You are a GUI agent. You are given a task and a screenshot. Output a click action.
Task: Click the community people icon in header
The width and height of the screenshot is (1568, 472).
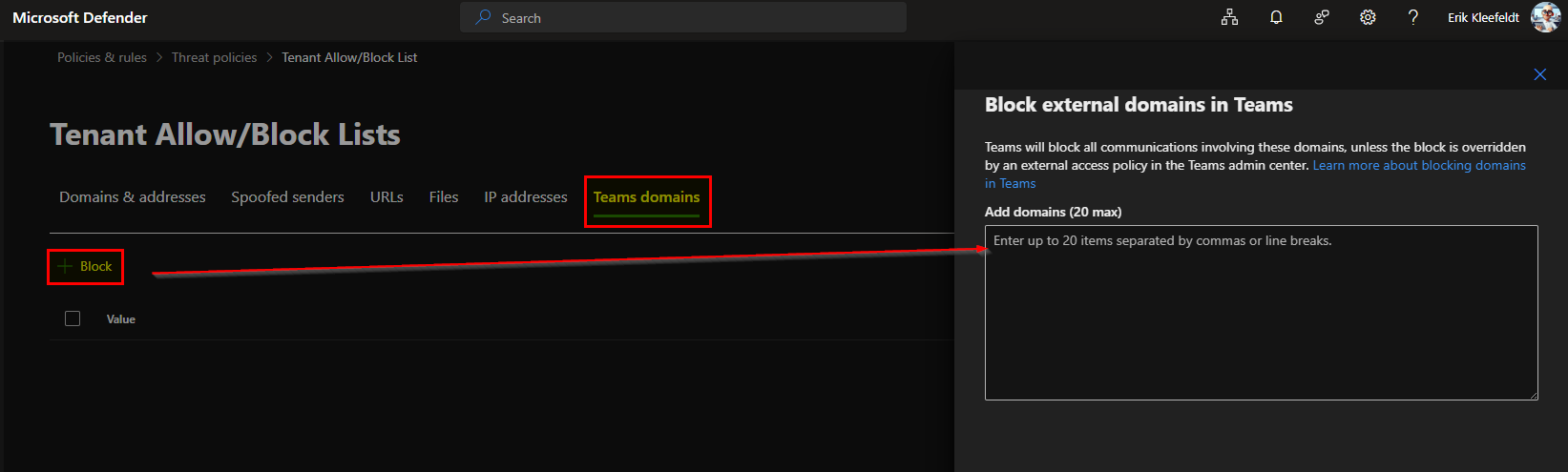[x=1322, y=17]
